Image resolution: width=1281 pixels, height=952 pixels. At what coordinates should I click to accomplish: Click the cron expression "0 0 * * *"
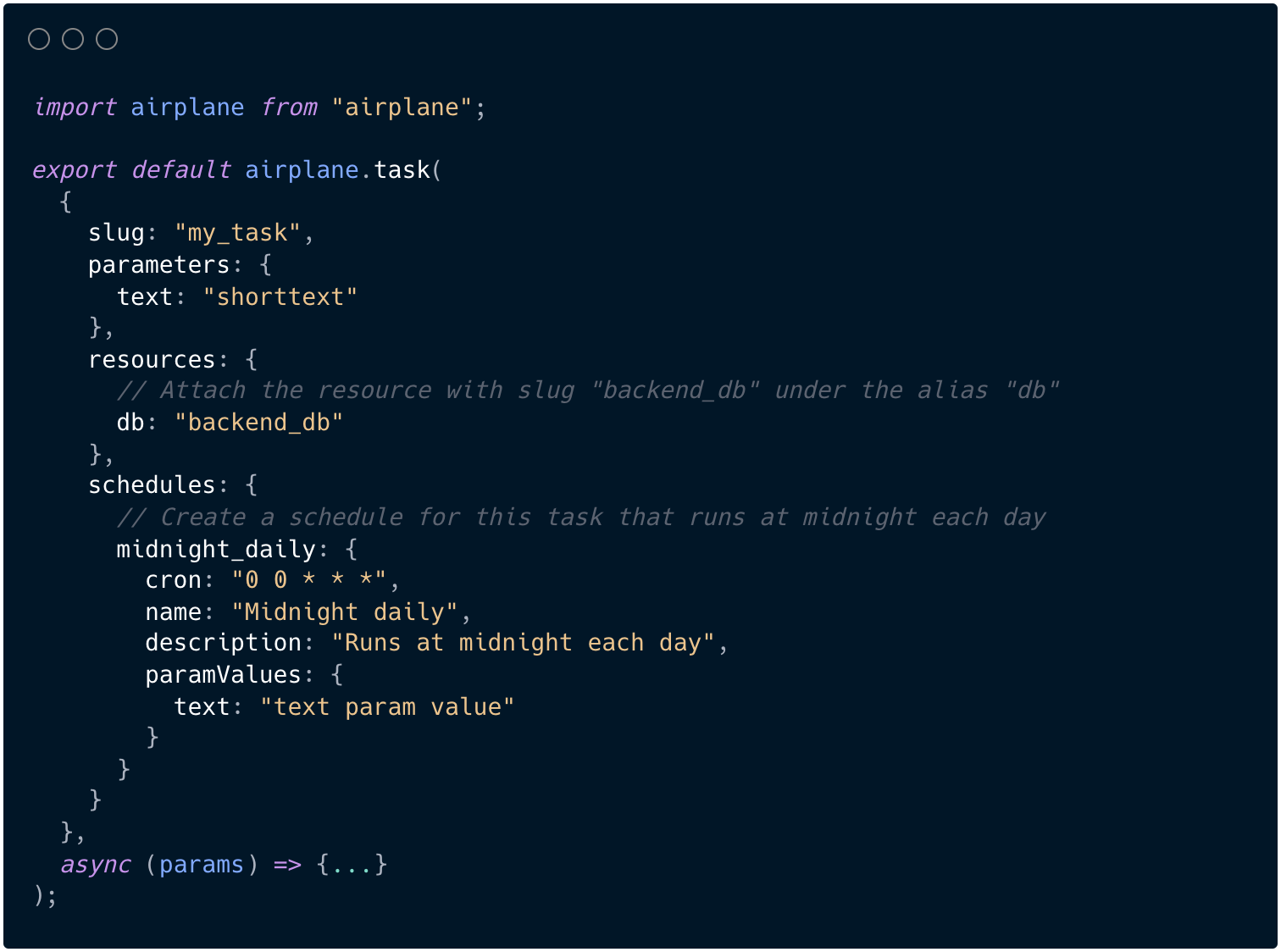(x=309, y=580)
